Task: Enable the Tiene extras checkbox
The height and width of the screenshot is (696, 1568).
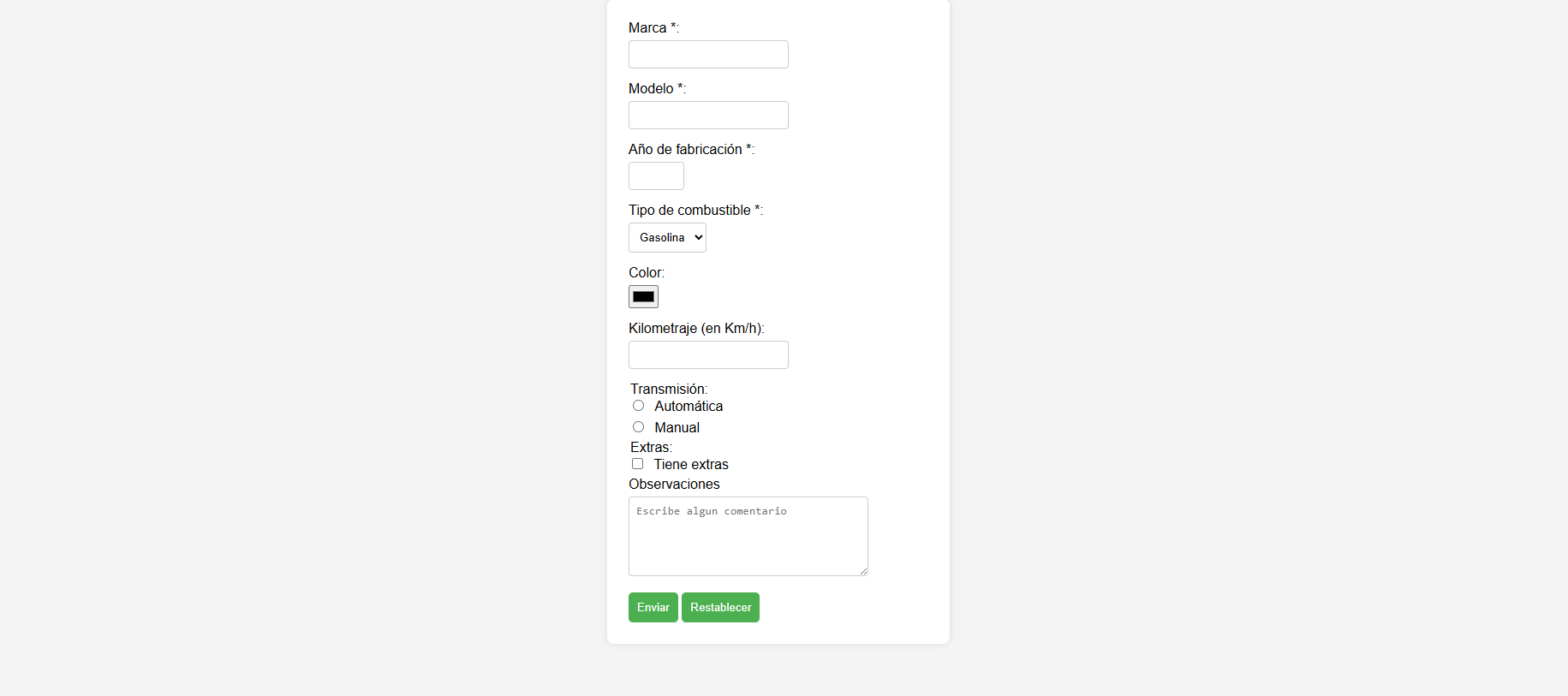Action: pos(638,464)
